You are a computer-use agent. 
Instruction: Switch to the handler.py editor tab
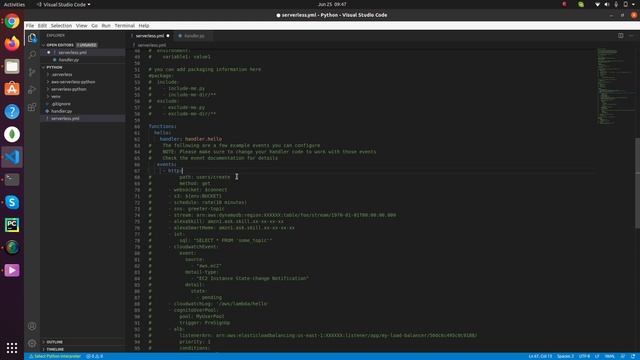point(193,36)
